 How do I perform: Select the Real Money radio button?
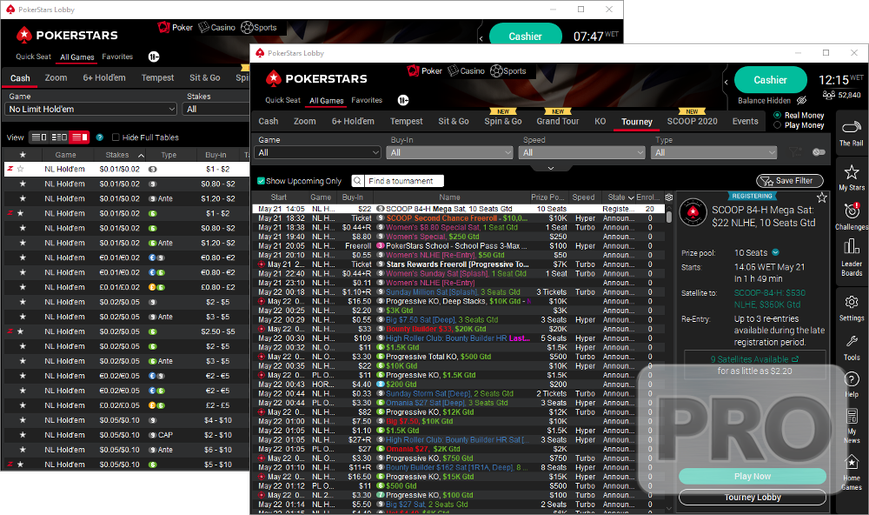click(x=777, y=115)
